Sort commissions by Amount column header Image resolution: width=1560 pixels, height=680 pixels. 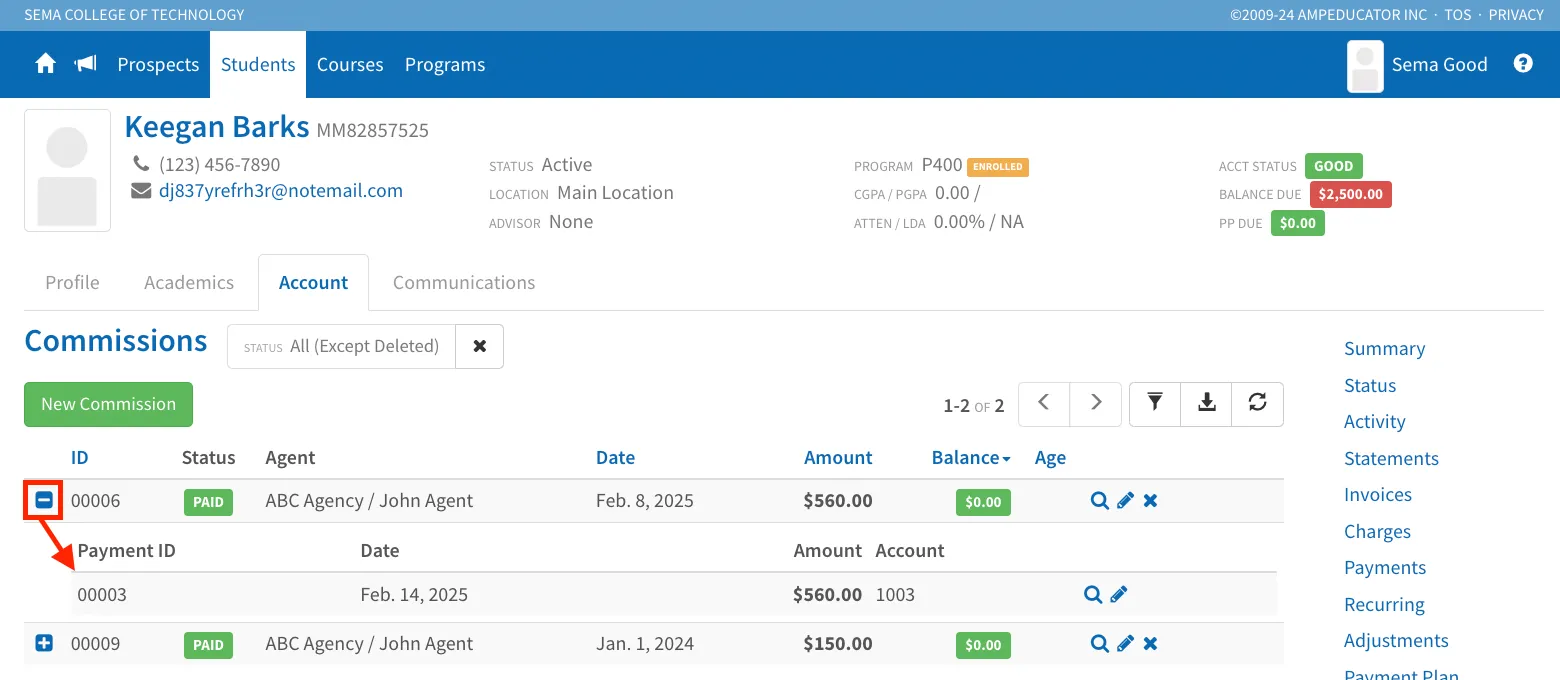coord(838,457)
